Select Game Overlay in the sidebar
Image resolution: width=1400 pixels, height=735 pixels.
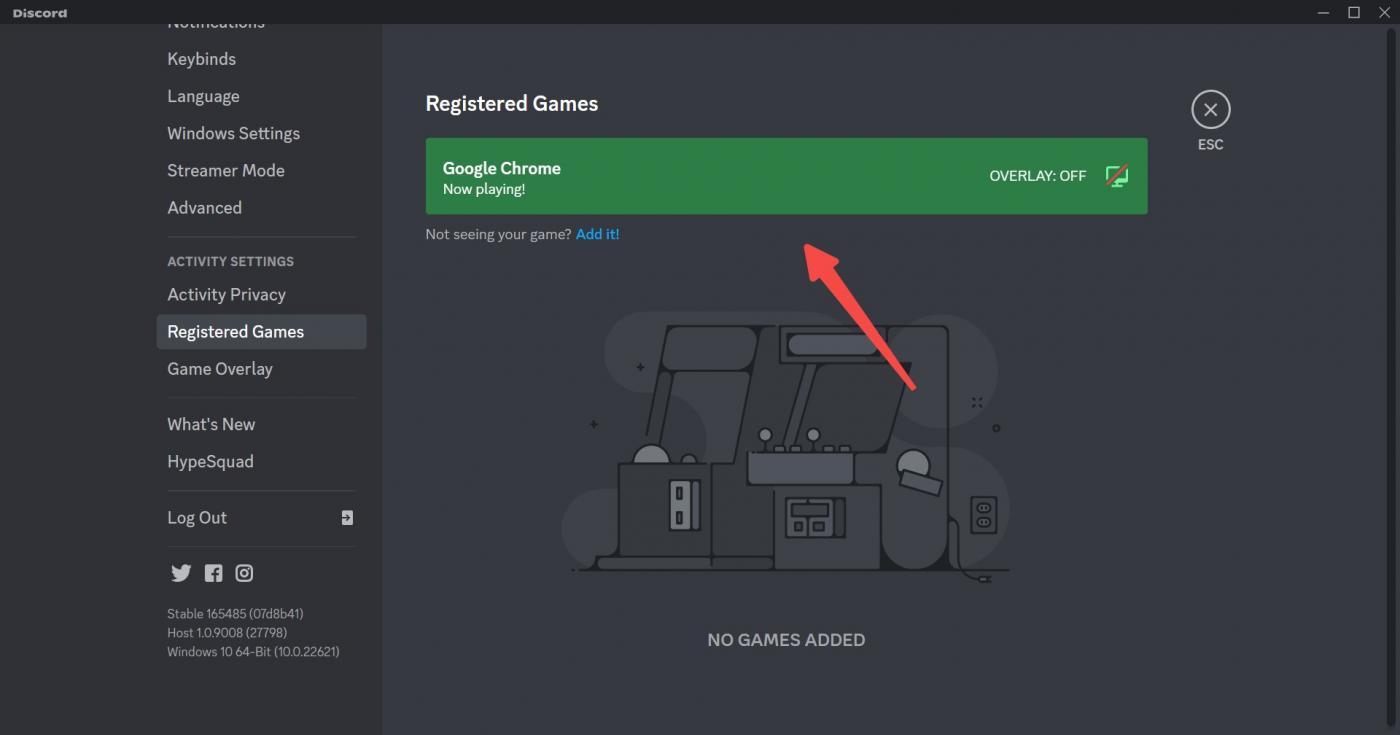point(220,368)
